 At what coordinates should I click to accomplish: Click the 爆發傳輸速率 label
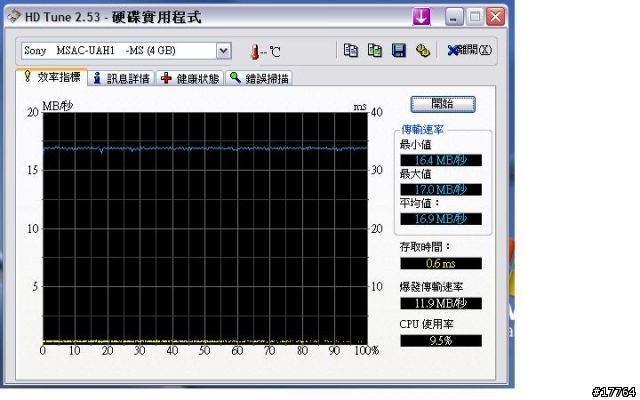pyautogui.click(x=431, y=287)
